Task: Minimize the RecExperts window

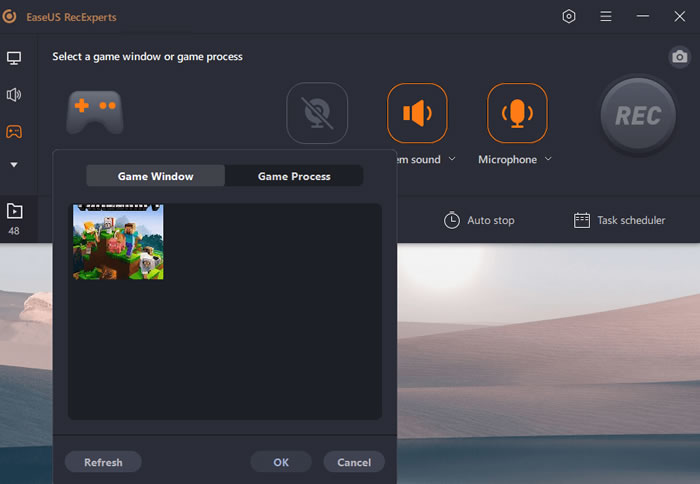Action: tap(642, 17)
